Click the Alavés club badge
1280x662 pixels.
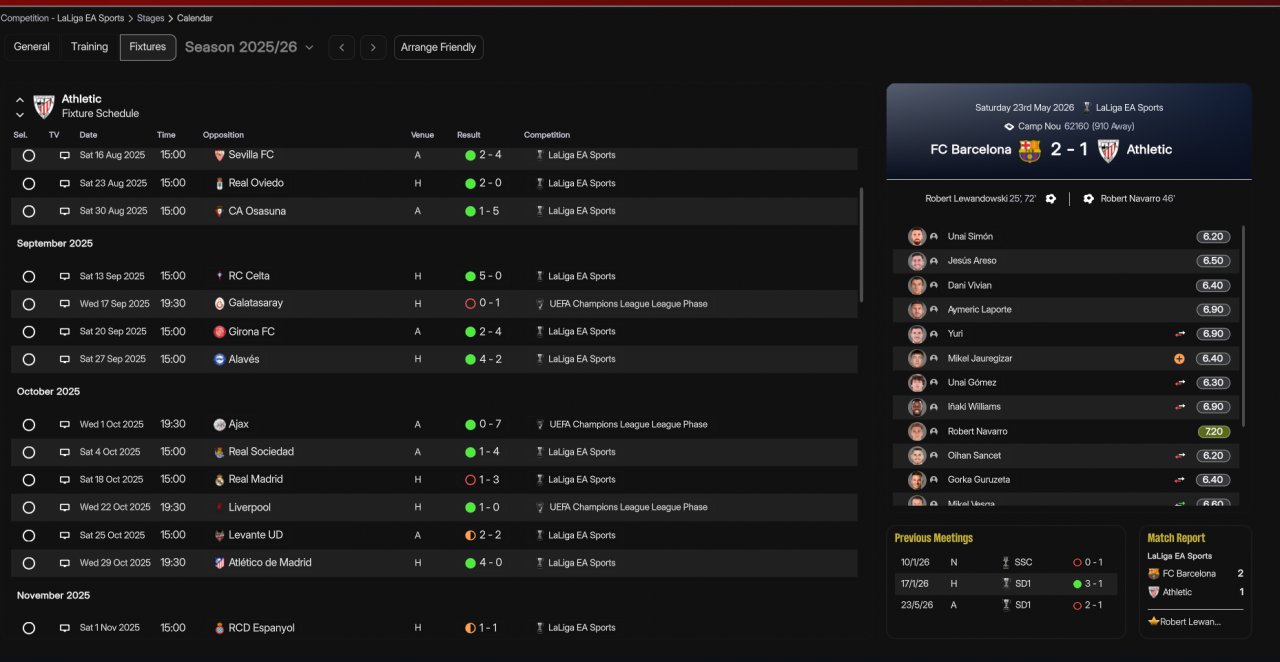coord(219,359)
